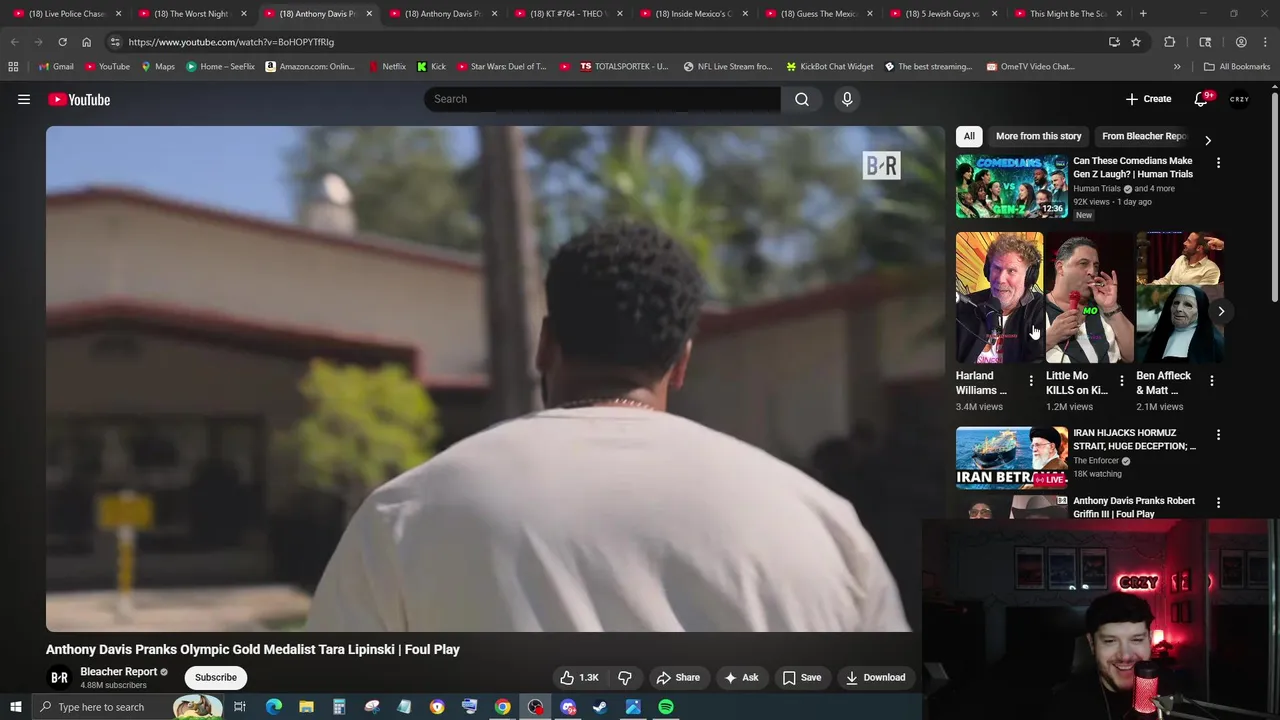The height and width of the screenshot is (720, 1280).
Task: Open Chrome apps grid shortcut
Action: [x=13, y=67]
